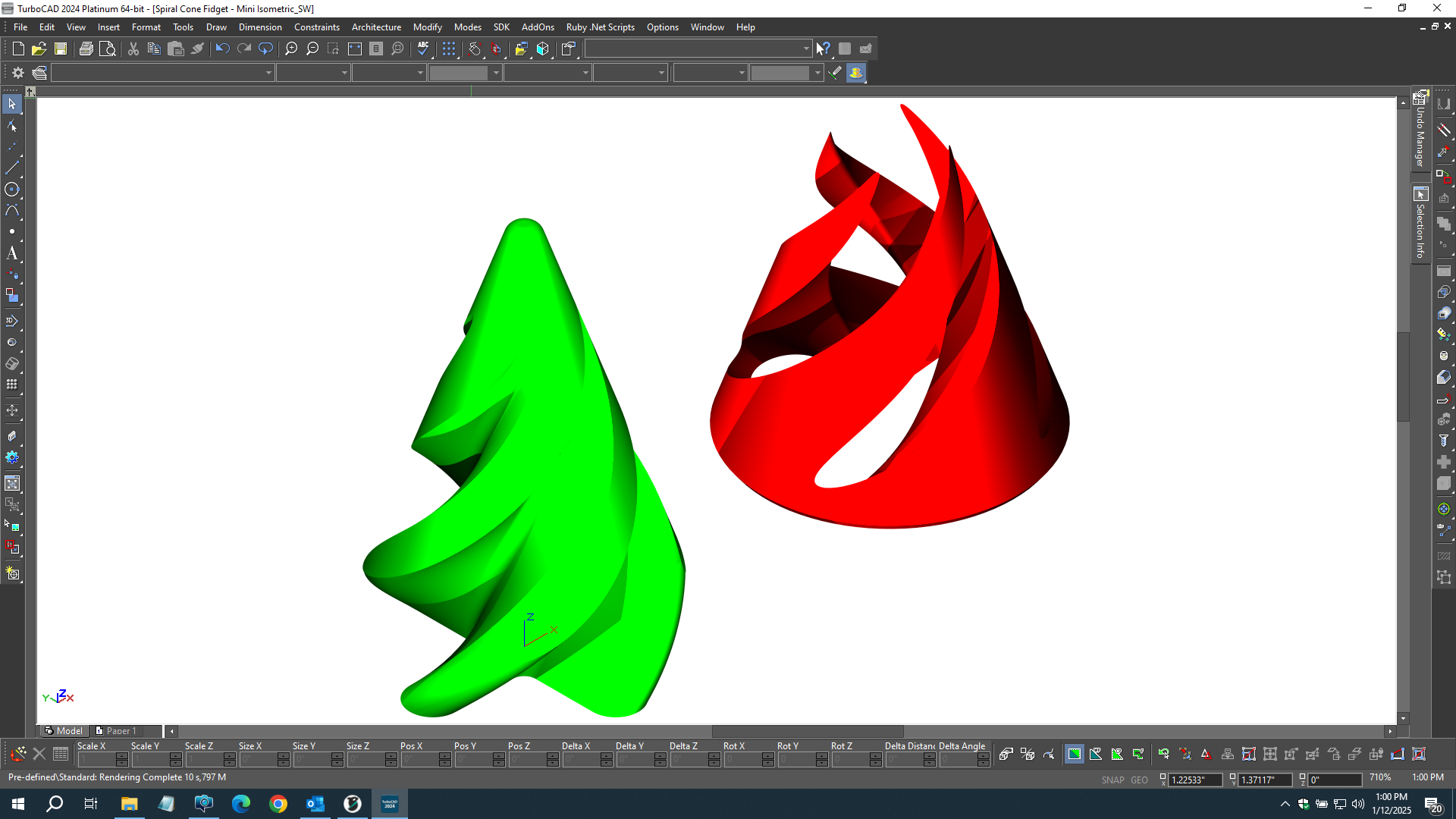
Task: Expand the first layer combo box dropdown
Action: click(x=268, y=73)
